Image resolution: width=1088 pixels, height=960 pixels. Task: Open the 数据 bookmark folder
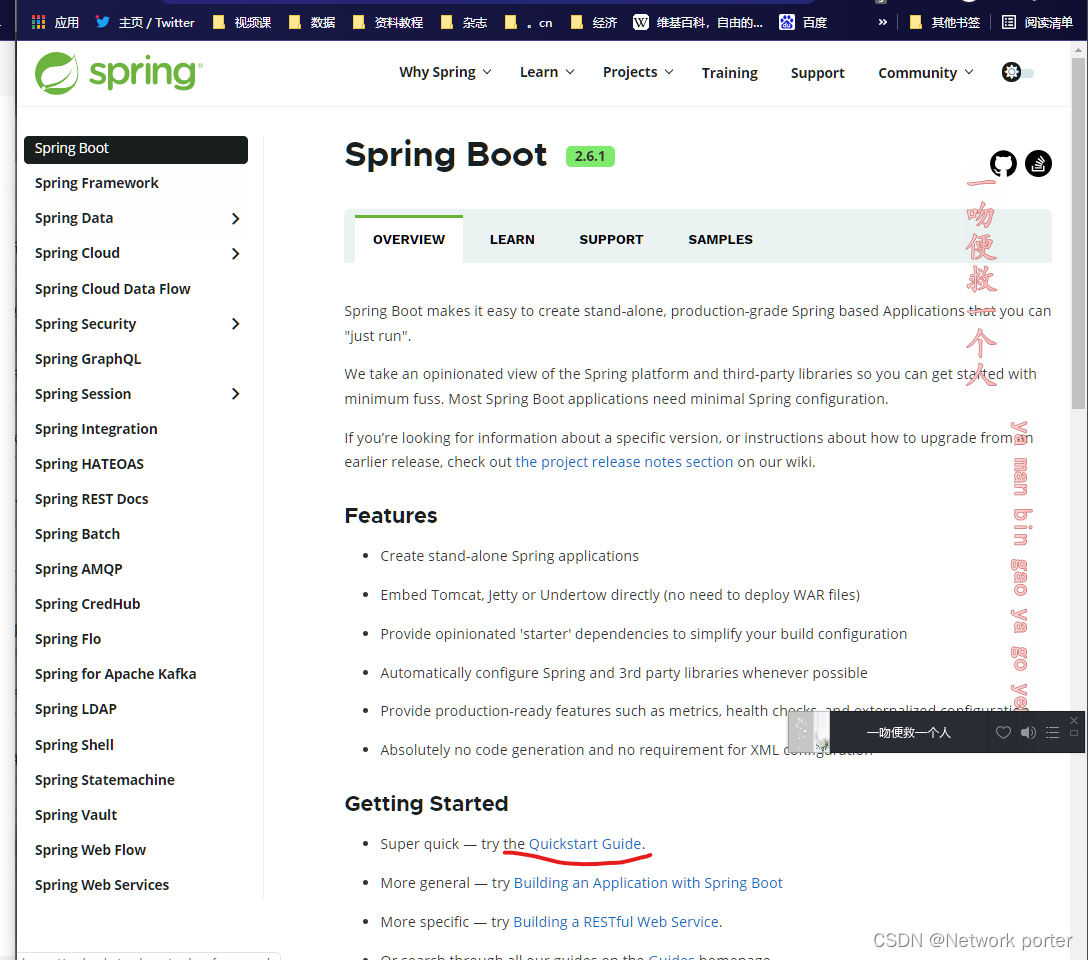click(312, 22)
